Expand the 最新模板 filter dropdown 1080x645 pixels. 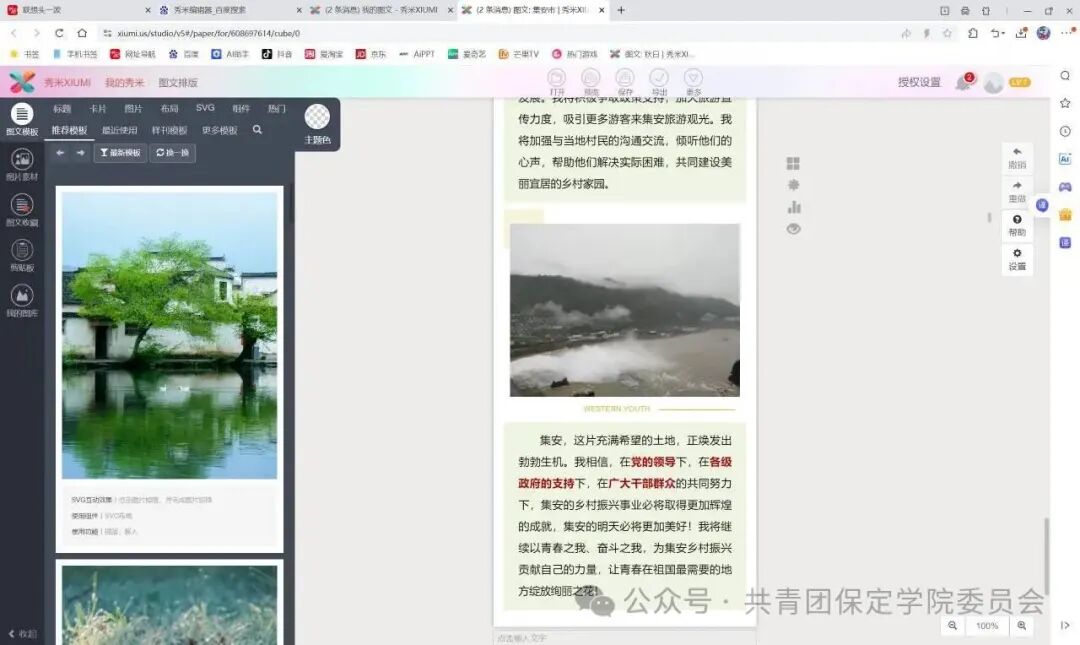120,153
